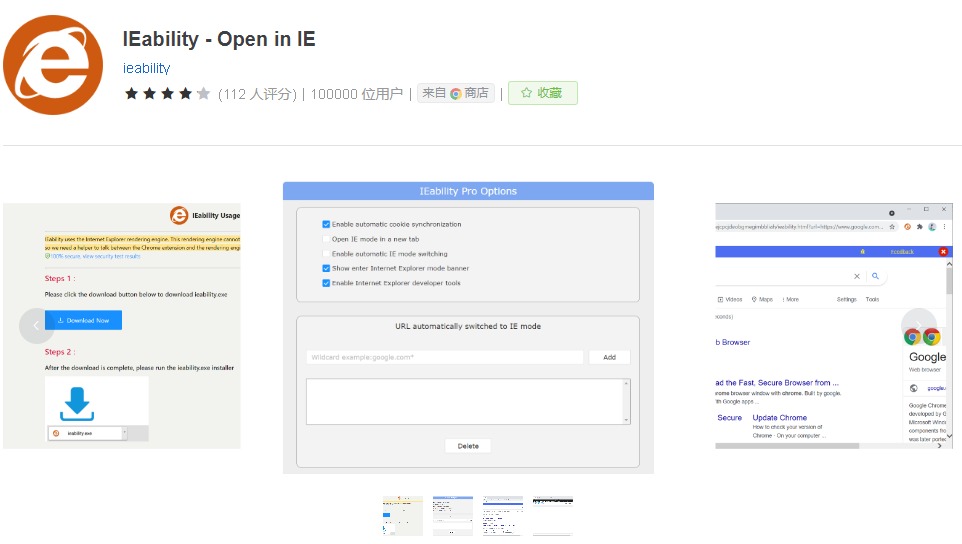Viewport: 962px width, 544px height.
Task: Check Open IE mode in a new tab
Action: click(x=326, y=239)
